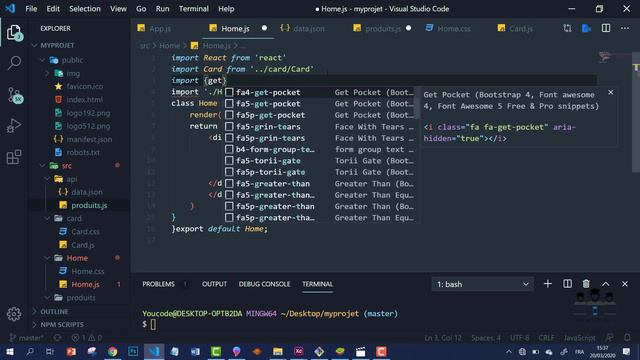Open Manage settings gear icon

[14, 314]
